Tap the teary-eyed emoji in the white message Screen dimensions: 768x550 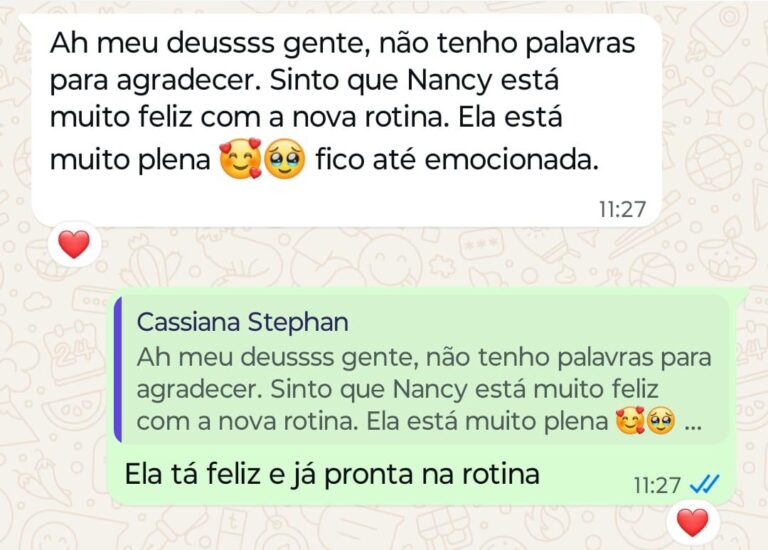point(285,159)
